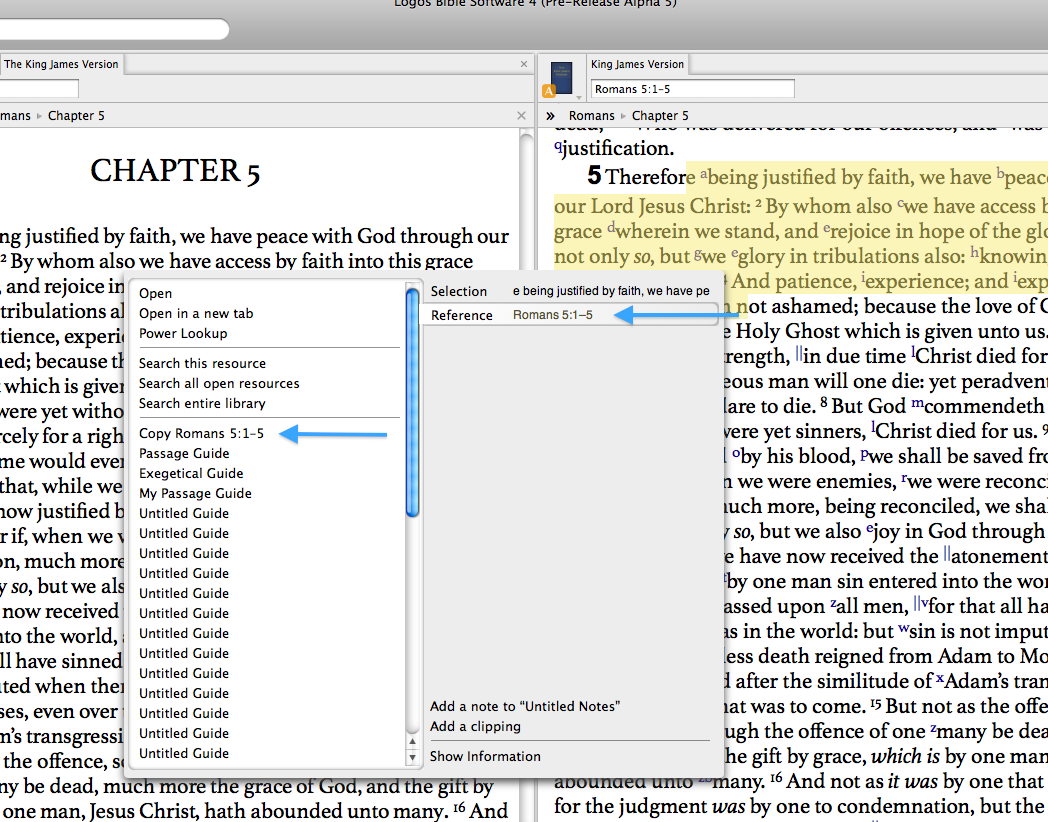Select Search this resource
Viewport: 1048px width, 822px height.
202,364
